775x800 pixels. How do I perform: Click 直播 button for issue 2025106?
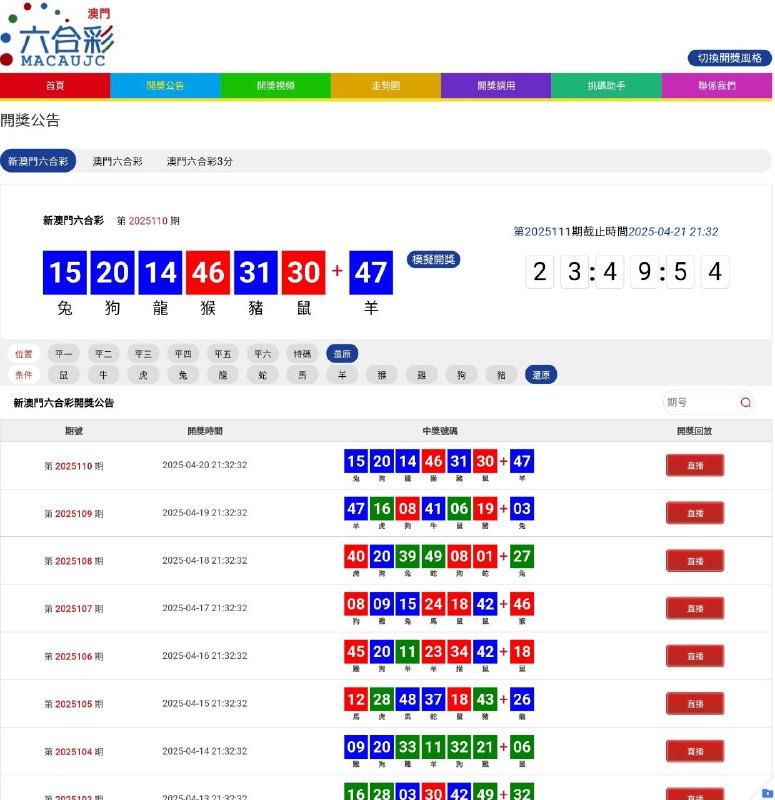pyautogui.click(x=695, y=656)
